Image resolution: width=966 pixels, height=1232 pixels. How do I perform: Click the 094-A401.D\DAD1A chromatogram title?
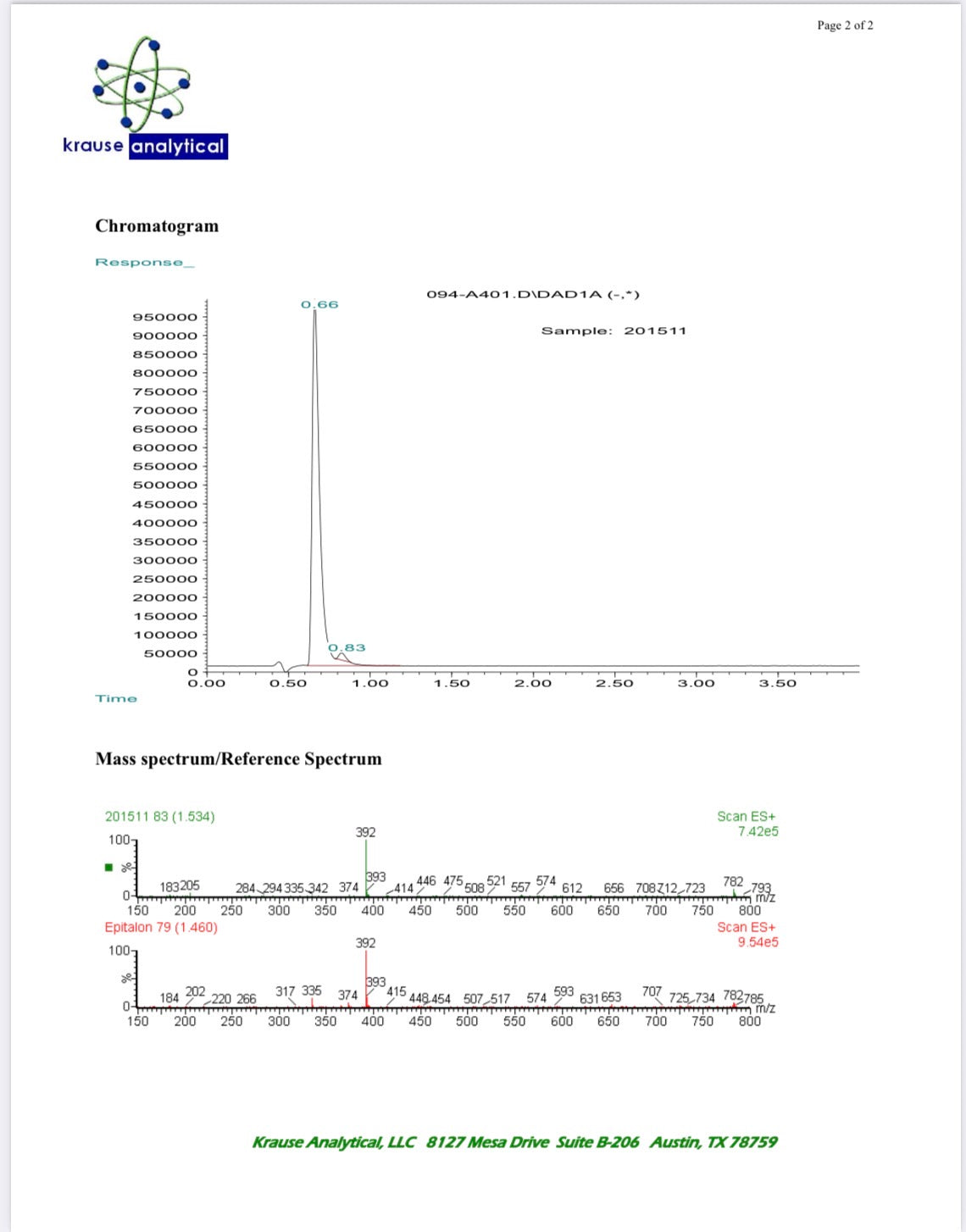coord(533,295)
